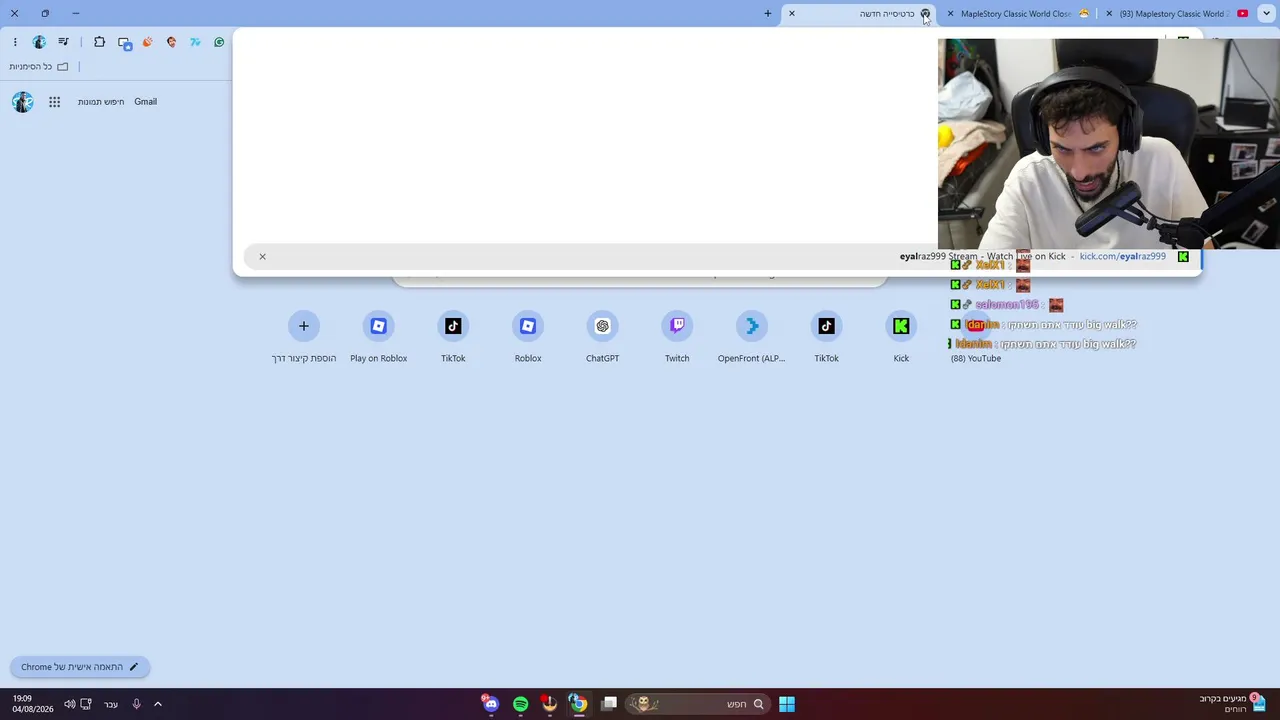The width and height of the screenshot is (1280, 720).
Task: Open the Roblox shortcut tile
Action: coord(528,338)
